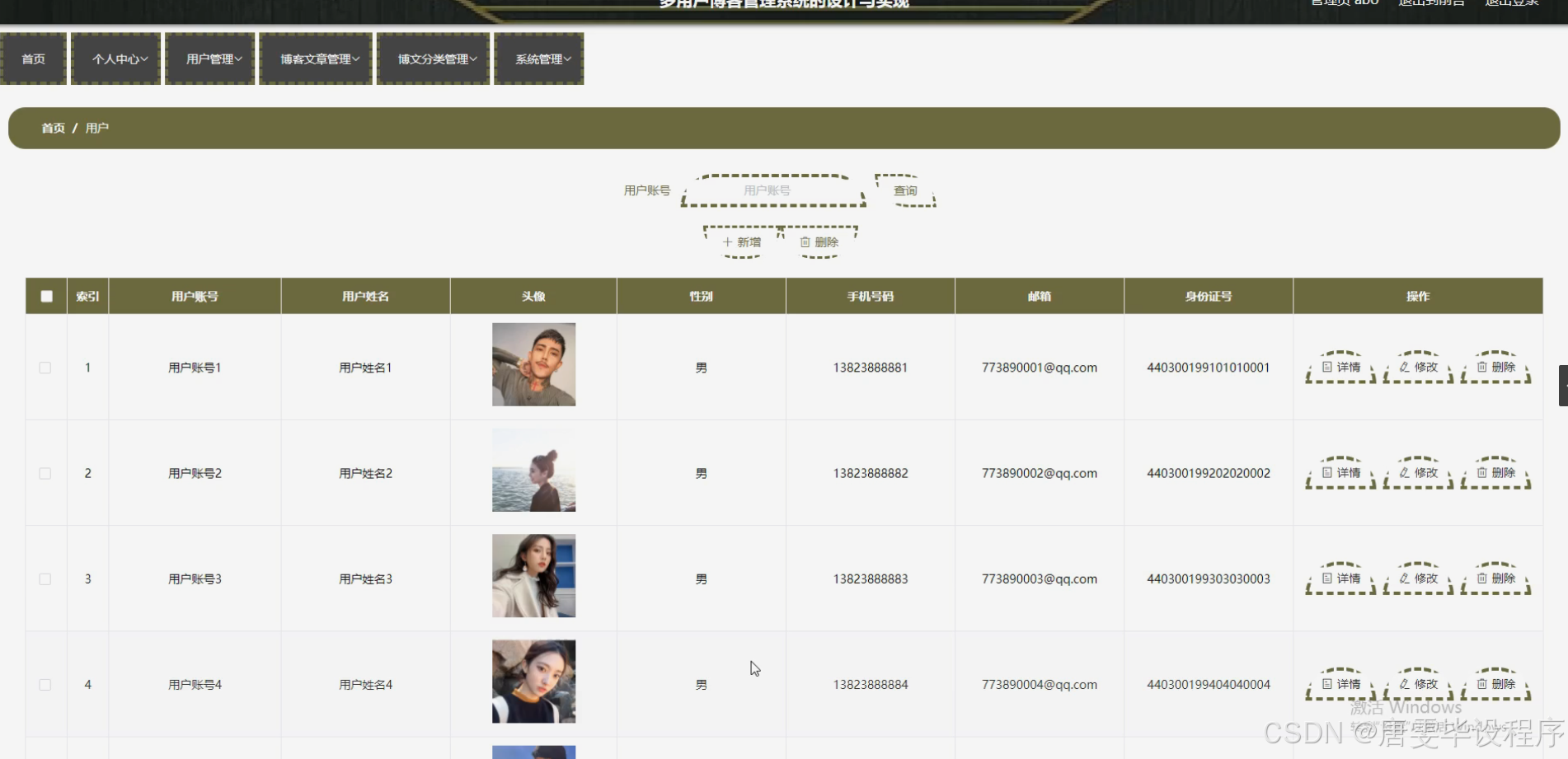Viewport: 1568px width, 759px height.
Task: Click 退出到前台 link at top
Action: (x=1431, y=2)
